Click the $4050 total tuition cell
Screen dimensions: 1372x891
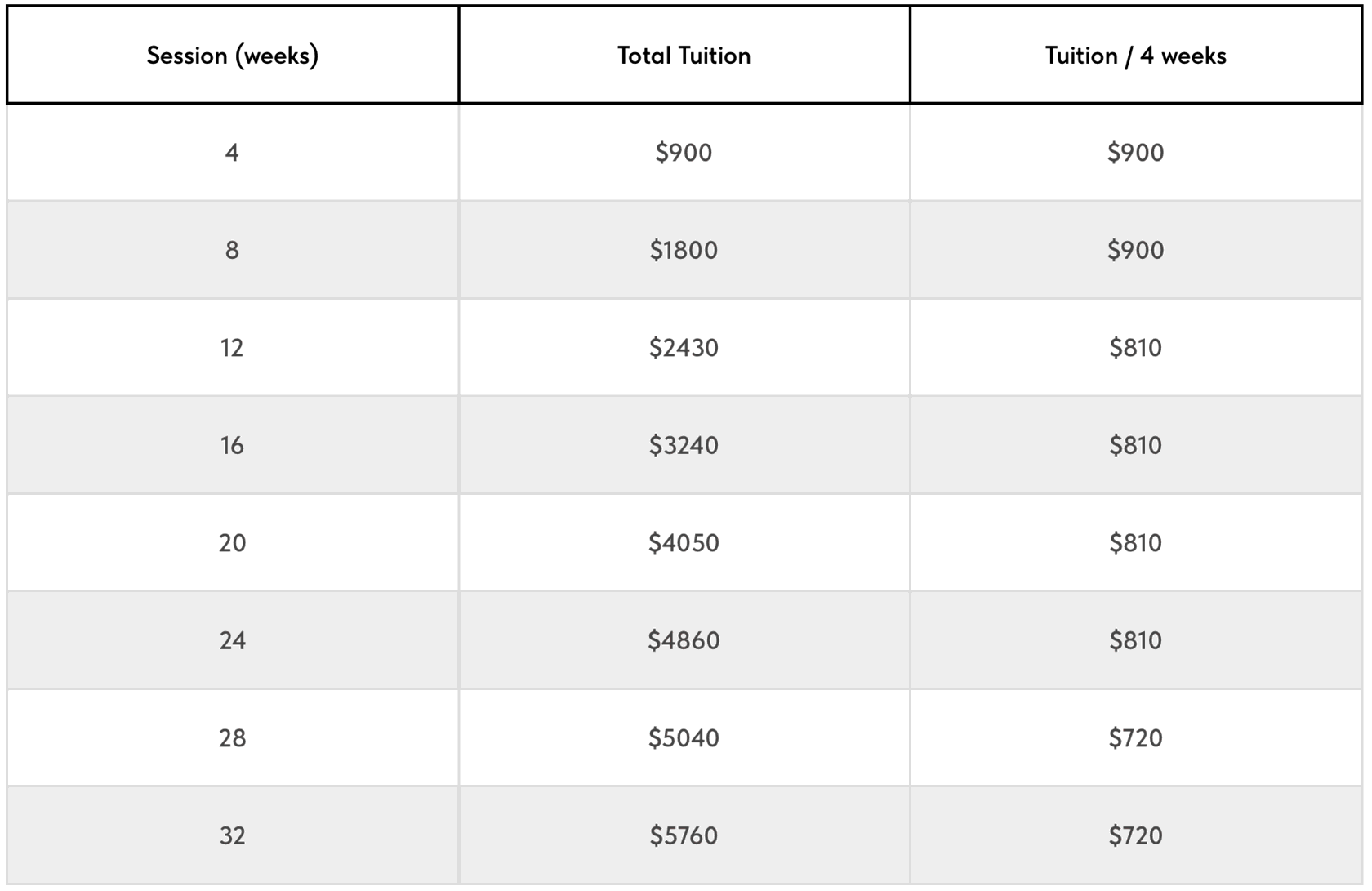[684, 543]
